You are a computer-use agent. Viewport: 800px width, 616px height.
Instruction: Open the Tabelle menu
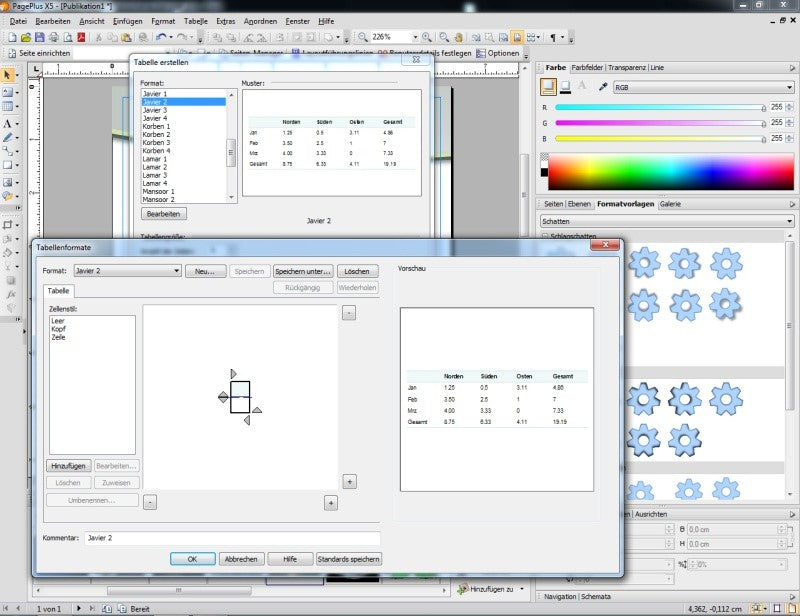coord(195,21)
